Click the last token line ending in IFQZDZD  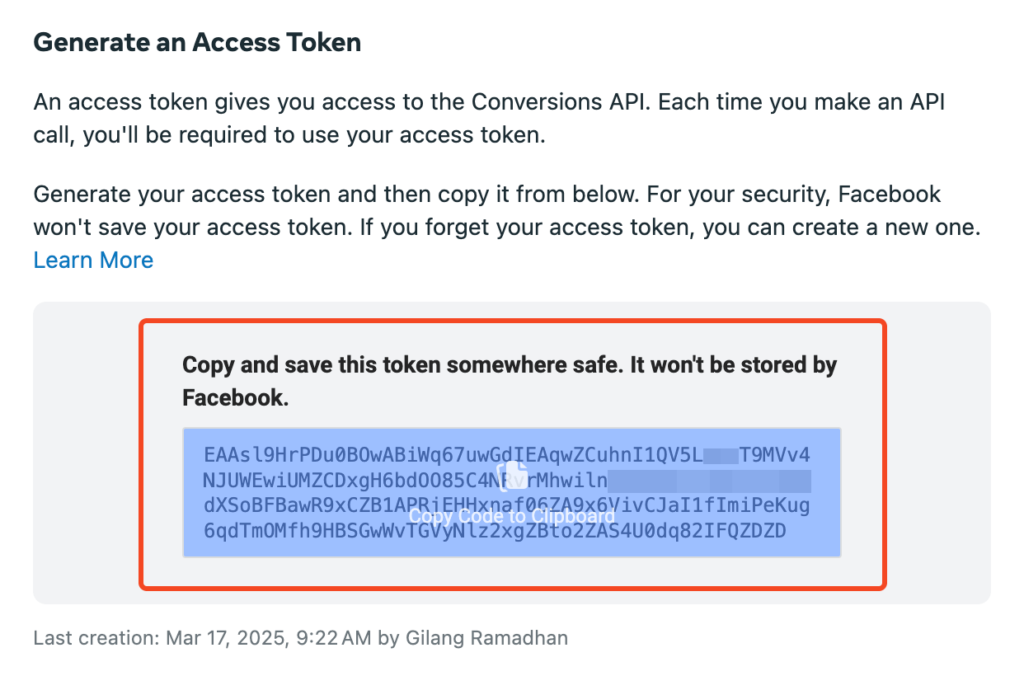pos(494,531)
